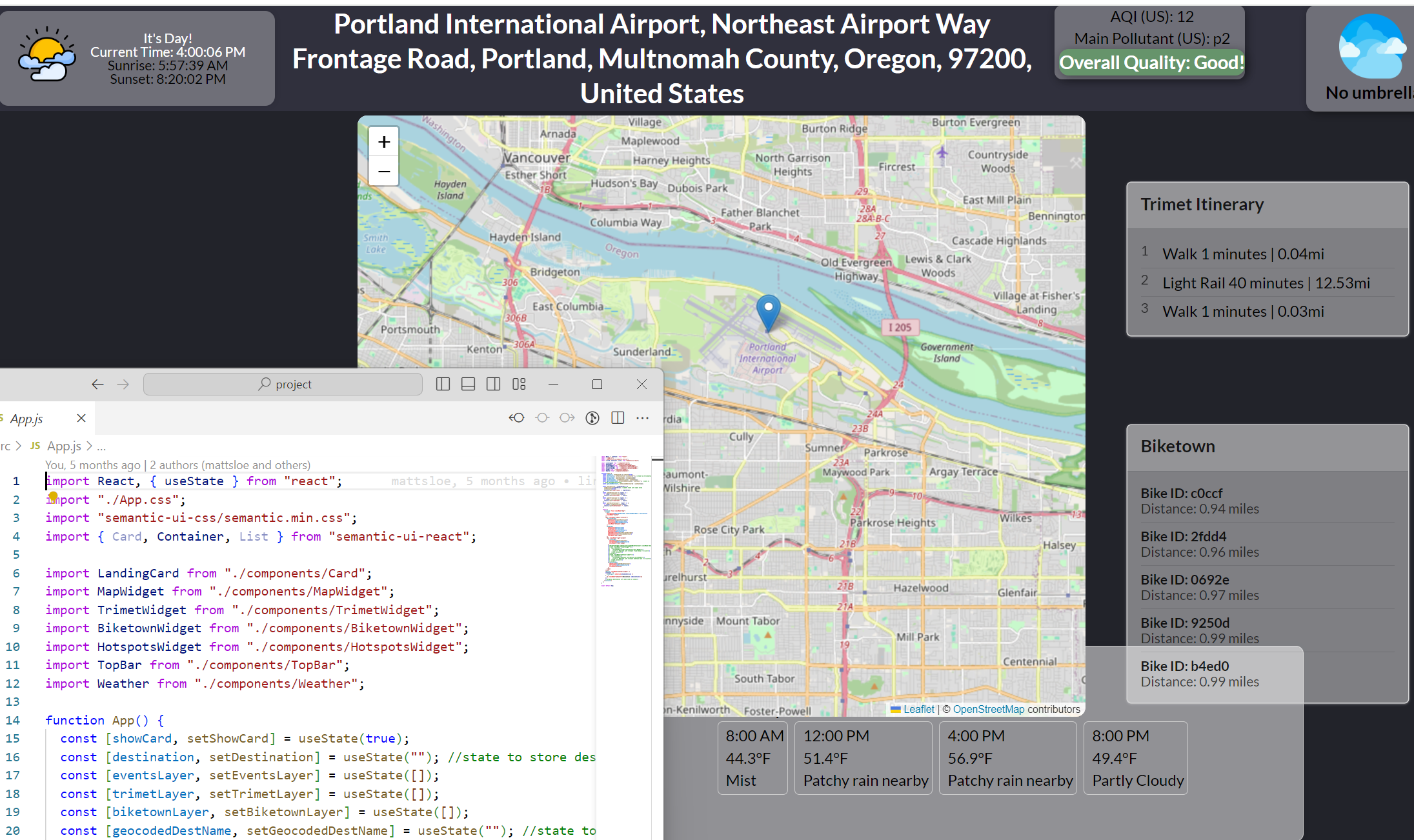Customize layout icon in title bar
Screen dimensions: 1414x840
coord(519,385)
